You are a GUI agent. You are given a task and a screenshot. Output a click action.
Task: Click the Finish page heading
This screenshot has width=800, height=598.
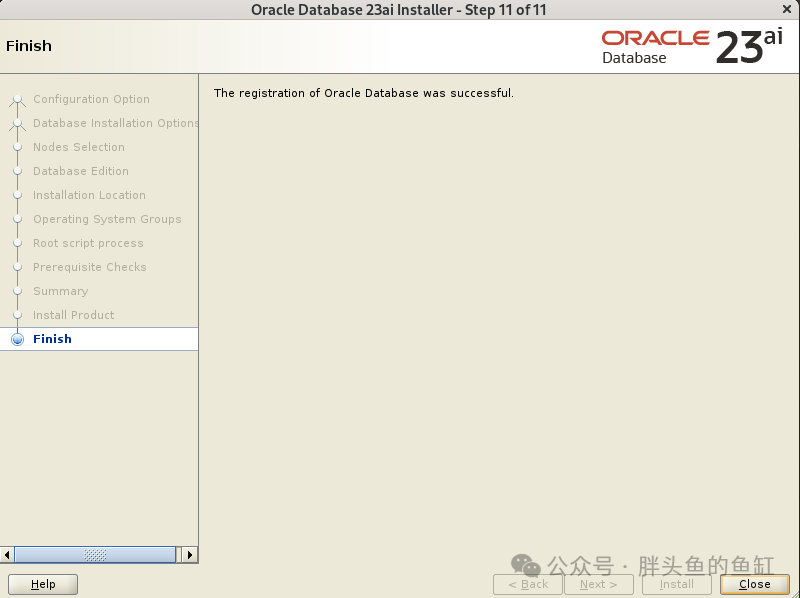29,46
